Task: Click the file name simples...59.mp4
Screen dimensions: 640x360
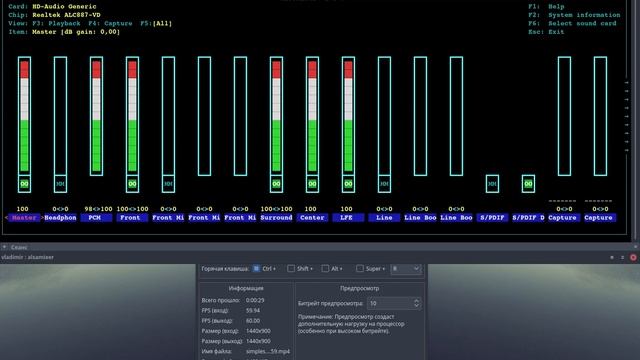Action: point(268,351)
